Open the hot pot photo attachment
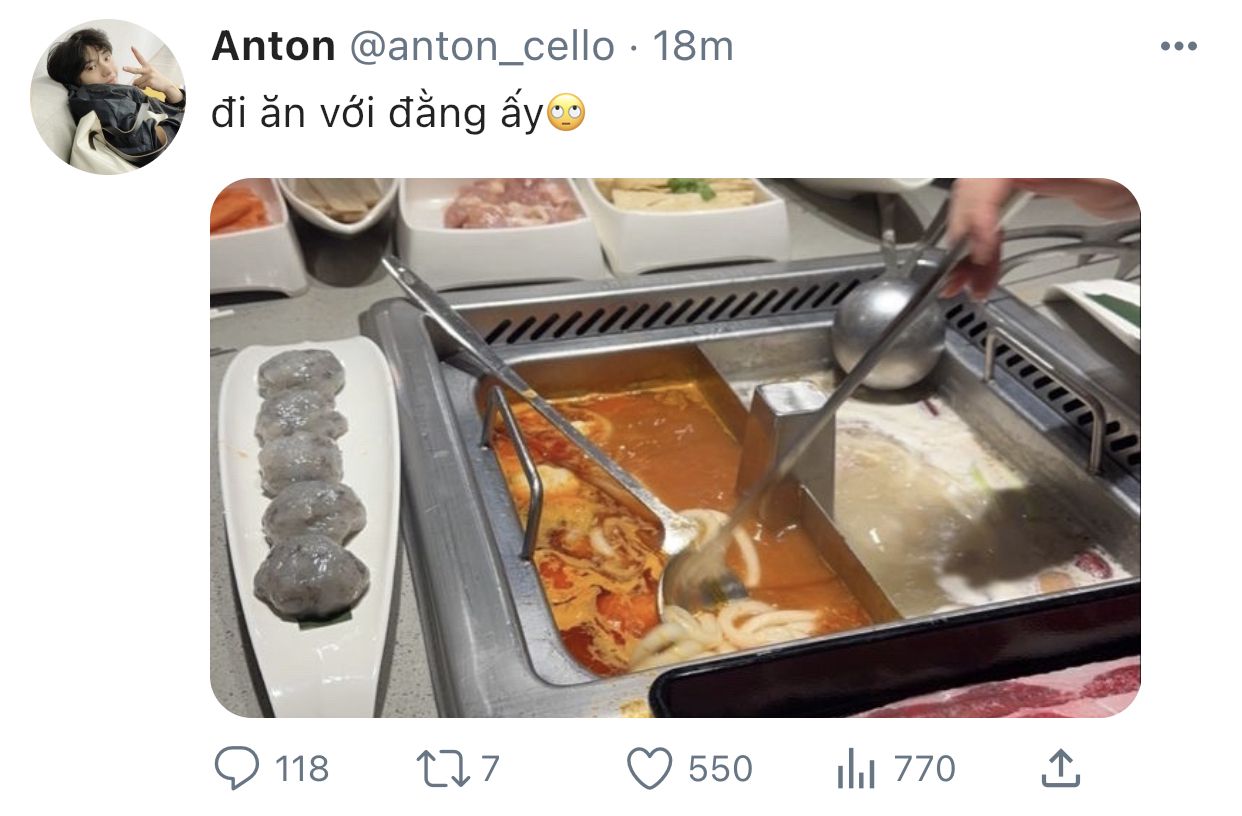This screenshot has width=1242, height=816. pyautogui.click(x=675, y=447)
